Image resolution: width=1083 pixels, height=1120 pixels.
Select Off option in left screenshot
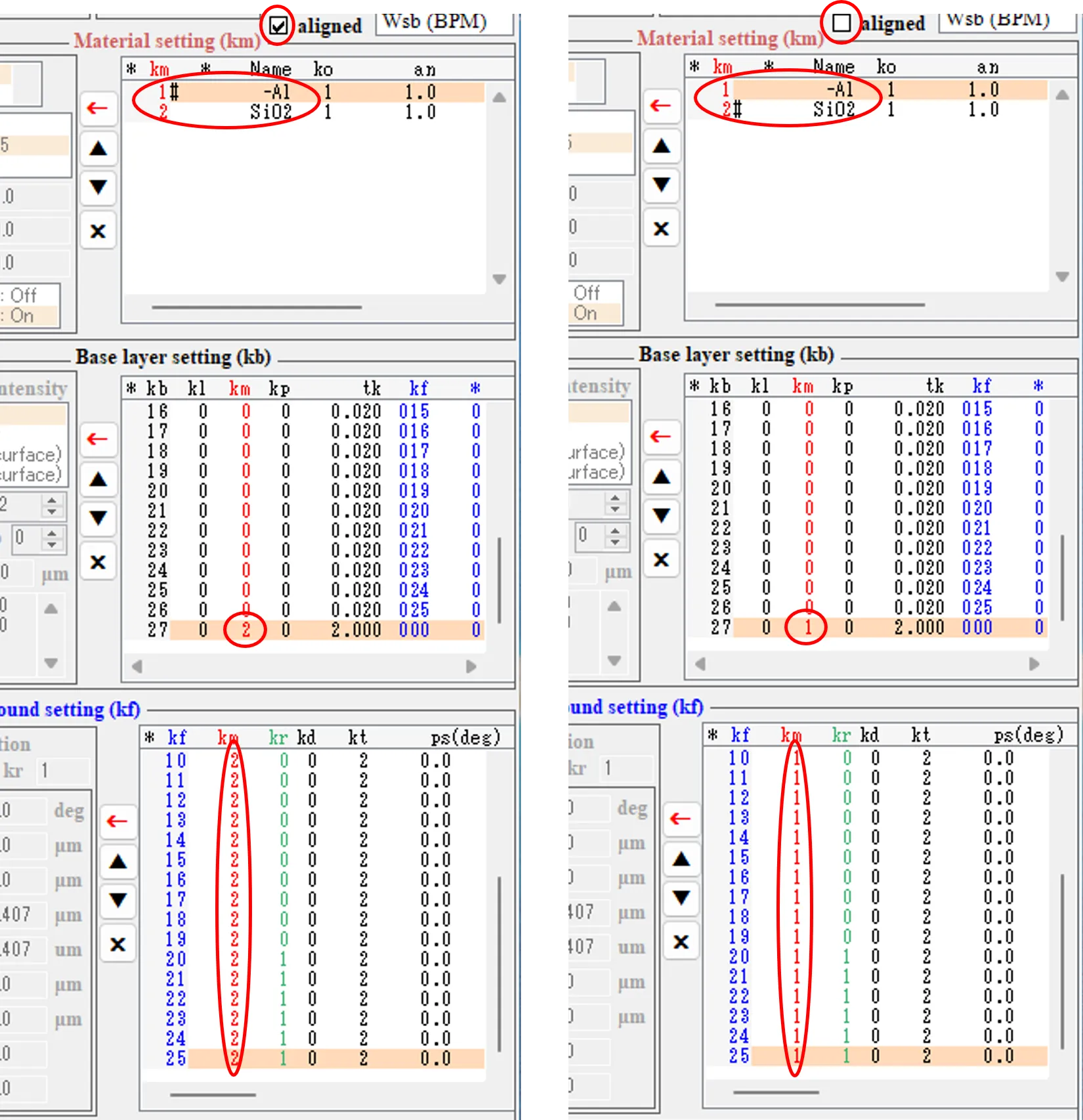tap(28, 295)
